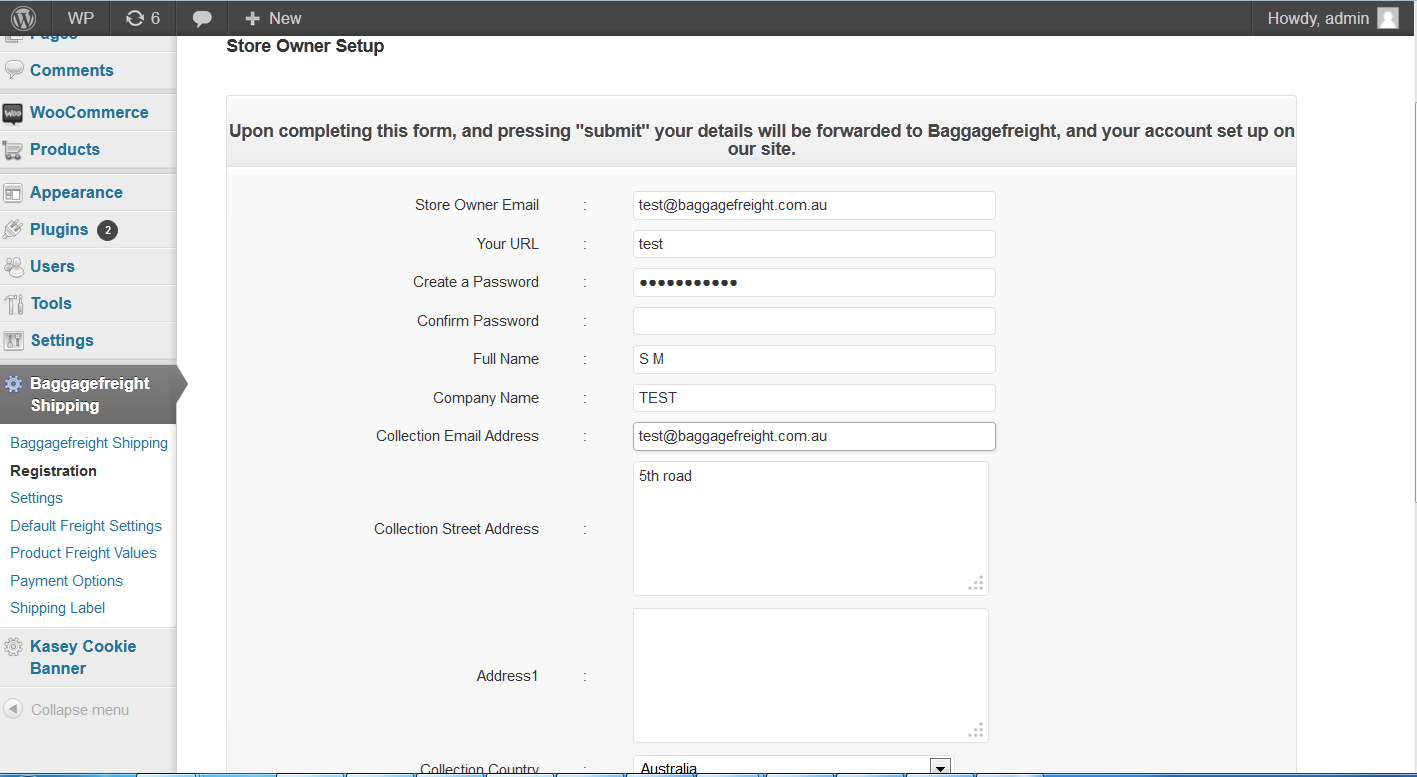This screenshot has width=1417, height=777.
Task: Click the Products cart icon
Action: (13, 150)
